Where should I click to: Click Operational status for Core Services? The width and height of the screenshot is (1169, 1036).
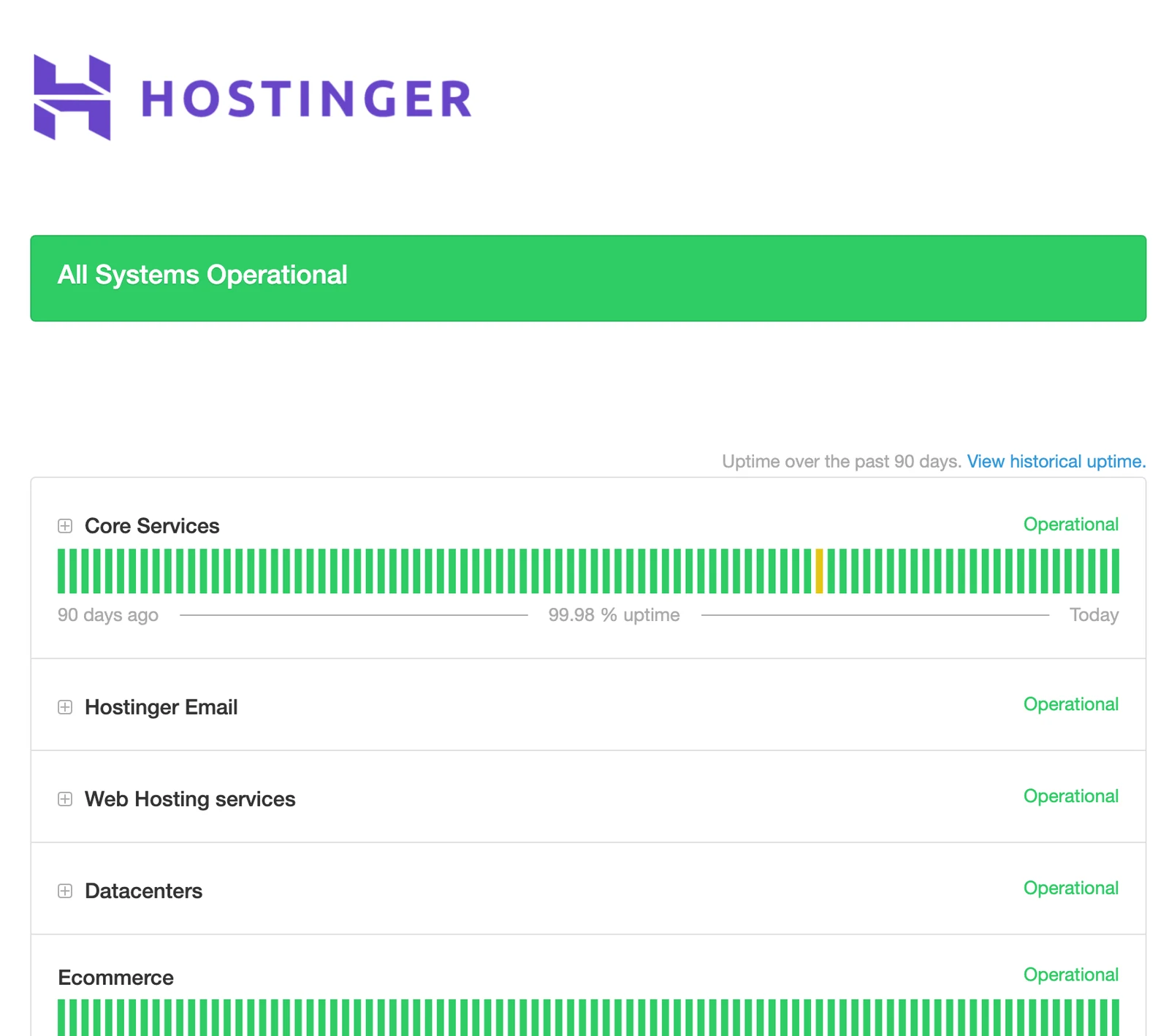[1070, 525]
